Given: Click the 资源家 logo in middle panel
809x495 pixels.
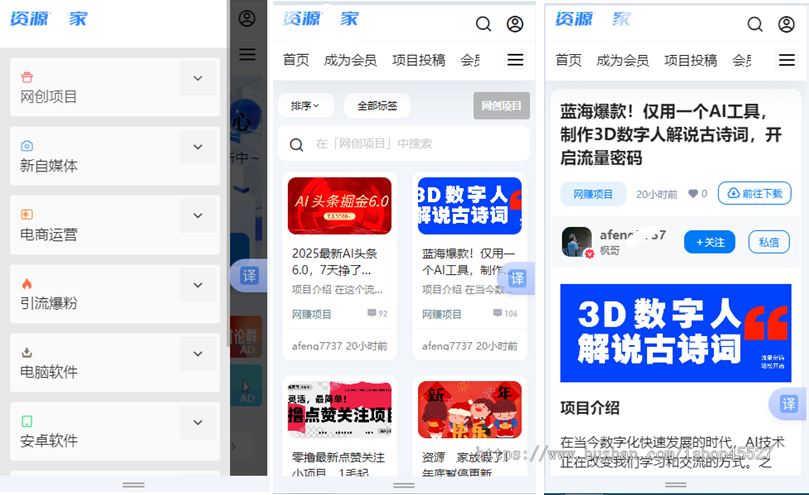Looking at the screenshot, I should (320, 19).
